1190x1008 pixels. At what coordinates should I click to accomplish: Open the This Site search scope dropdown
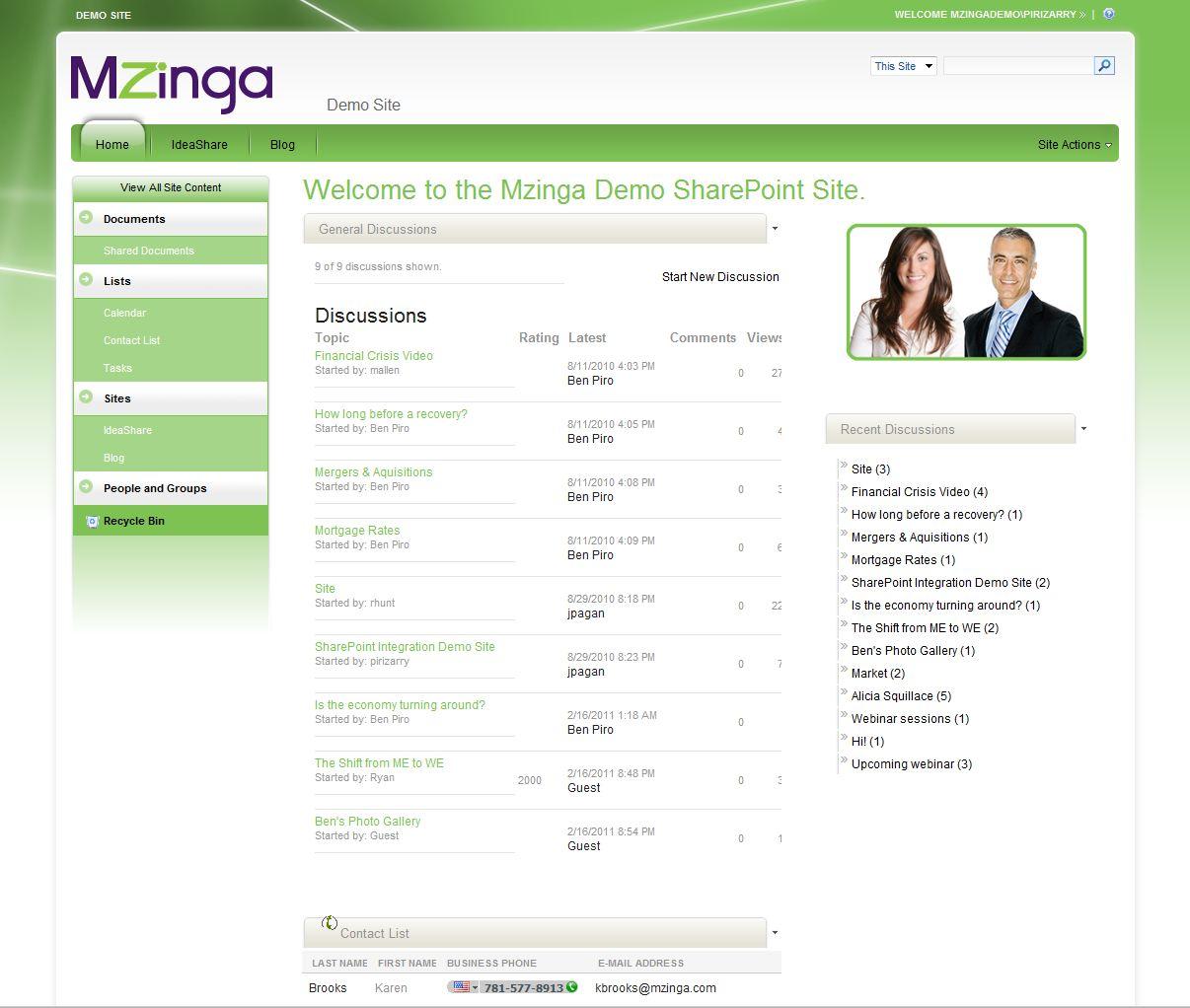903,66
